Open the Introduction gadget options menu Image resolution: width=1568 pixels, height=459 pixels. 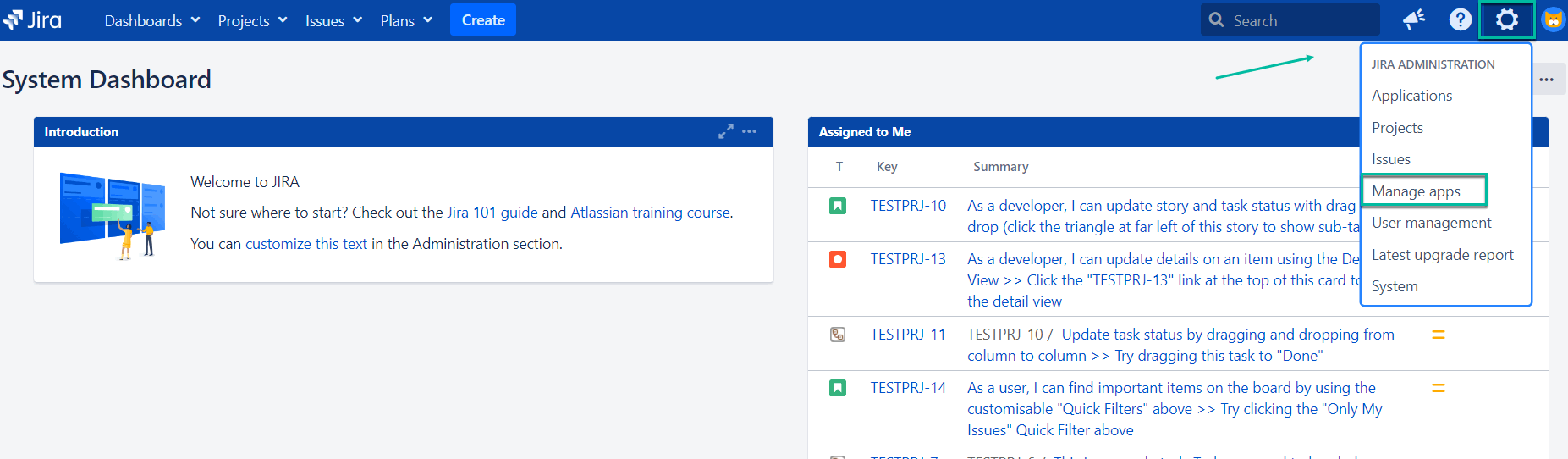[750, 131]
